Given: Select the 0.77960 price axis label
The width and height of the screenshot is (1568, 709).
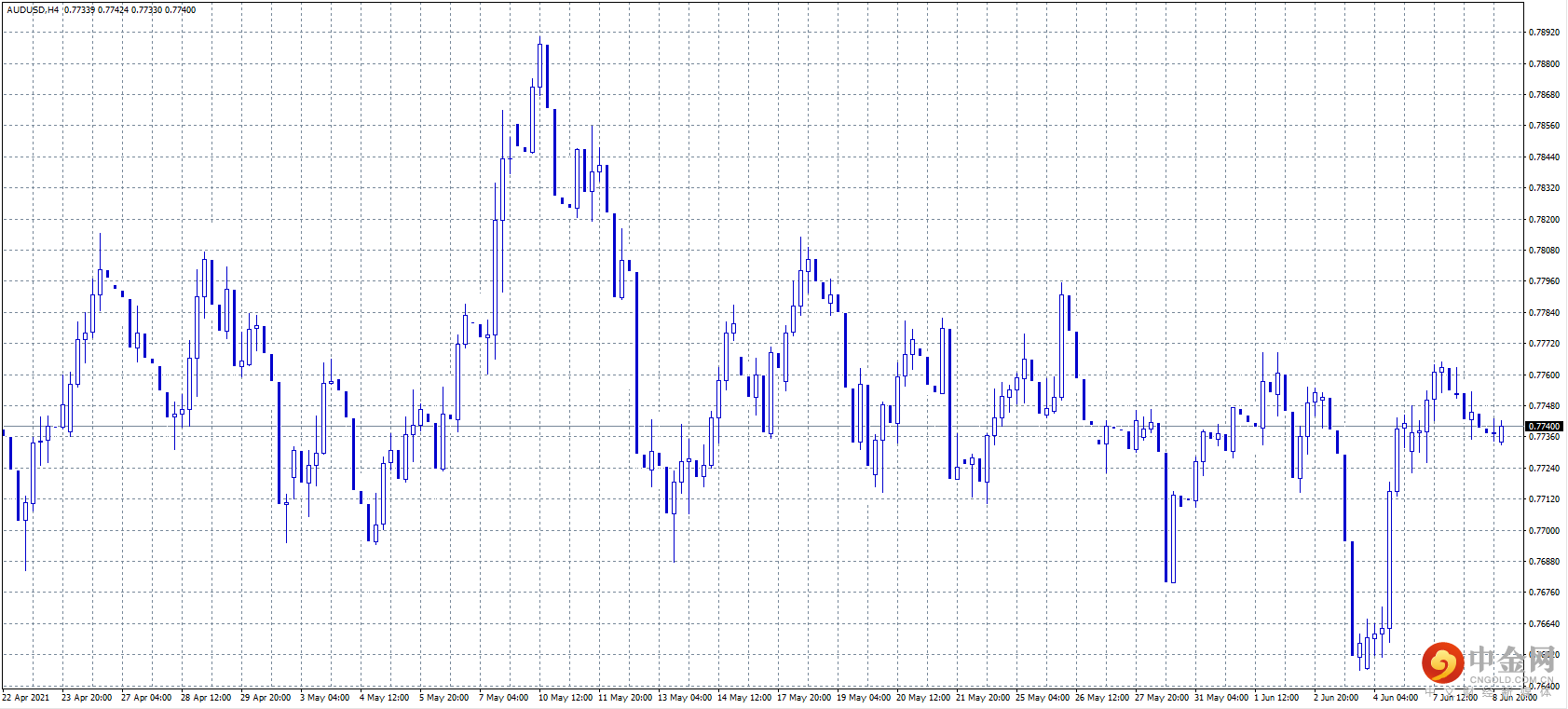Looking at the screenshot, I should (x=1544, y=281).
